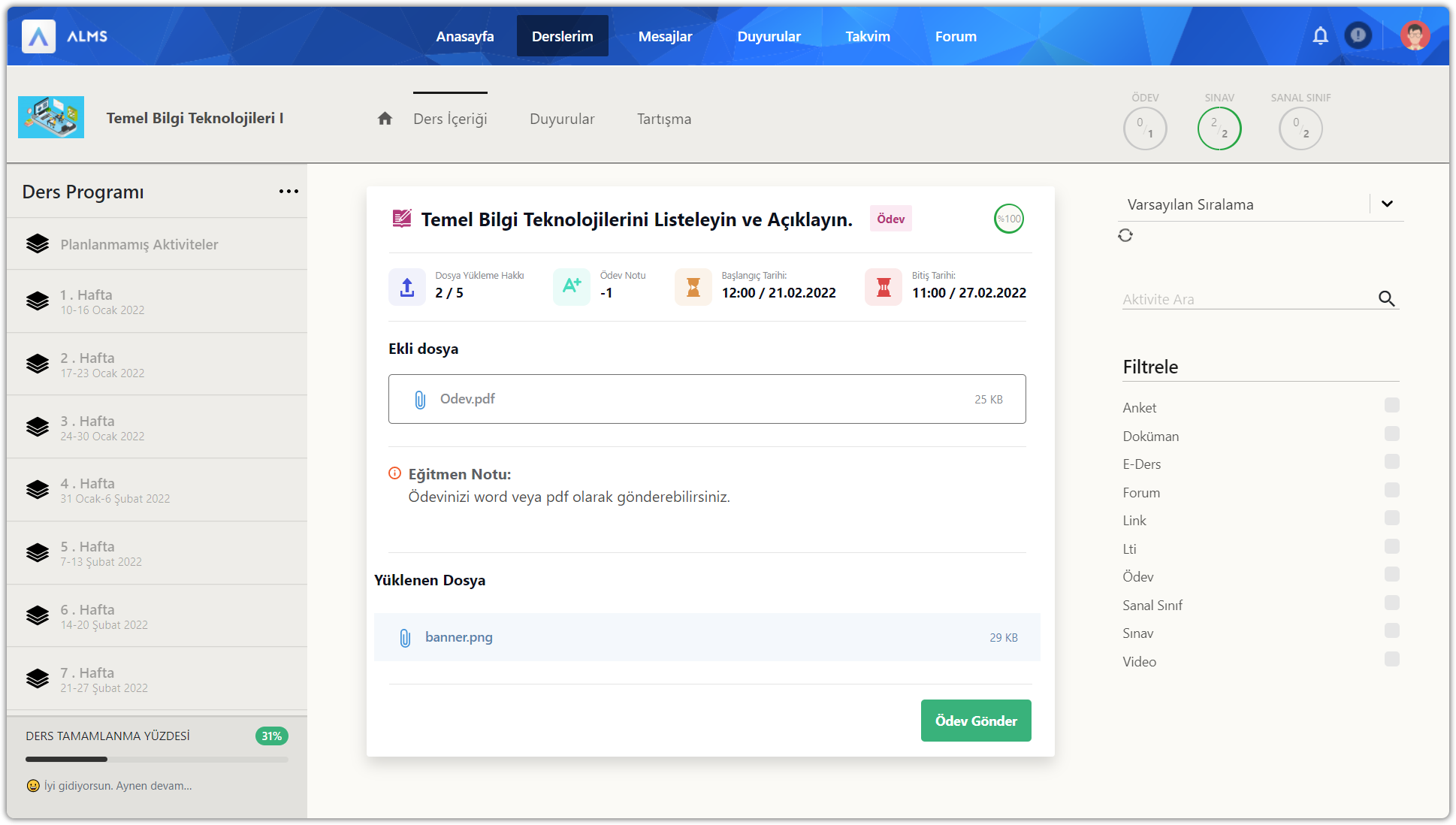This screenshot has height=825, width=1456.
Task: Open the Ders Programı three-dots menu
Action: point(288,192)
